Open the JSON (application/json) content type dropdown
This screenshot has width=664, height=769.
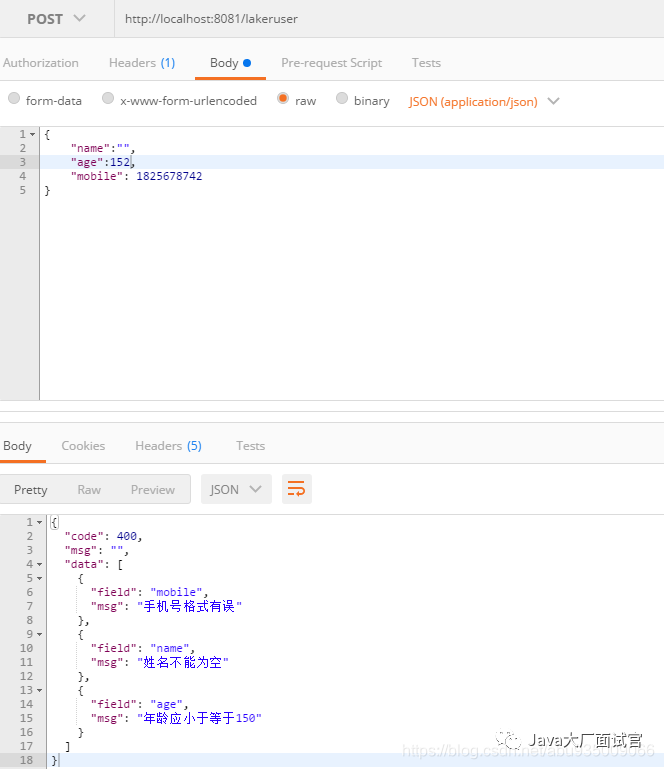[x=484, y=102]
